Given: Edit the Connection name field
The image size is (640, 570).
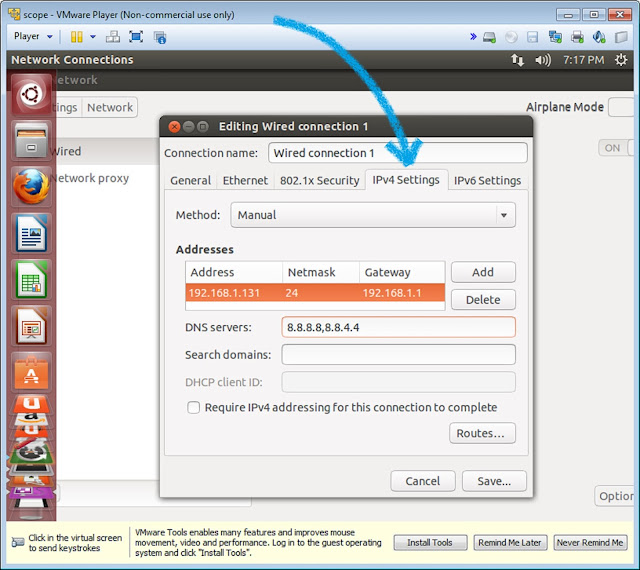Looking at the screenshot, I should point(398,153).
